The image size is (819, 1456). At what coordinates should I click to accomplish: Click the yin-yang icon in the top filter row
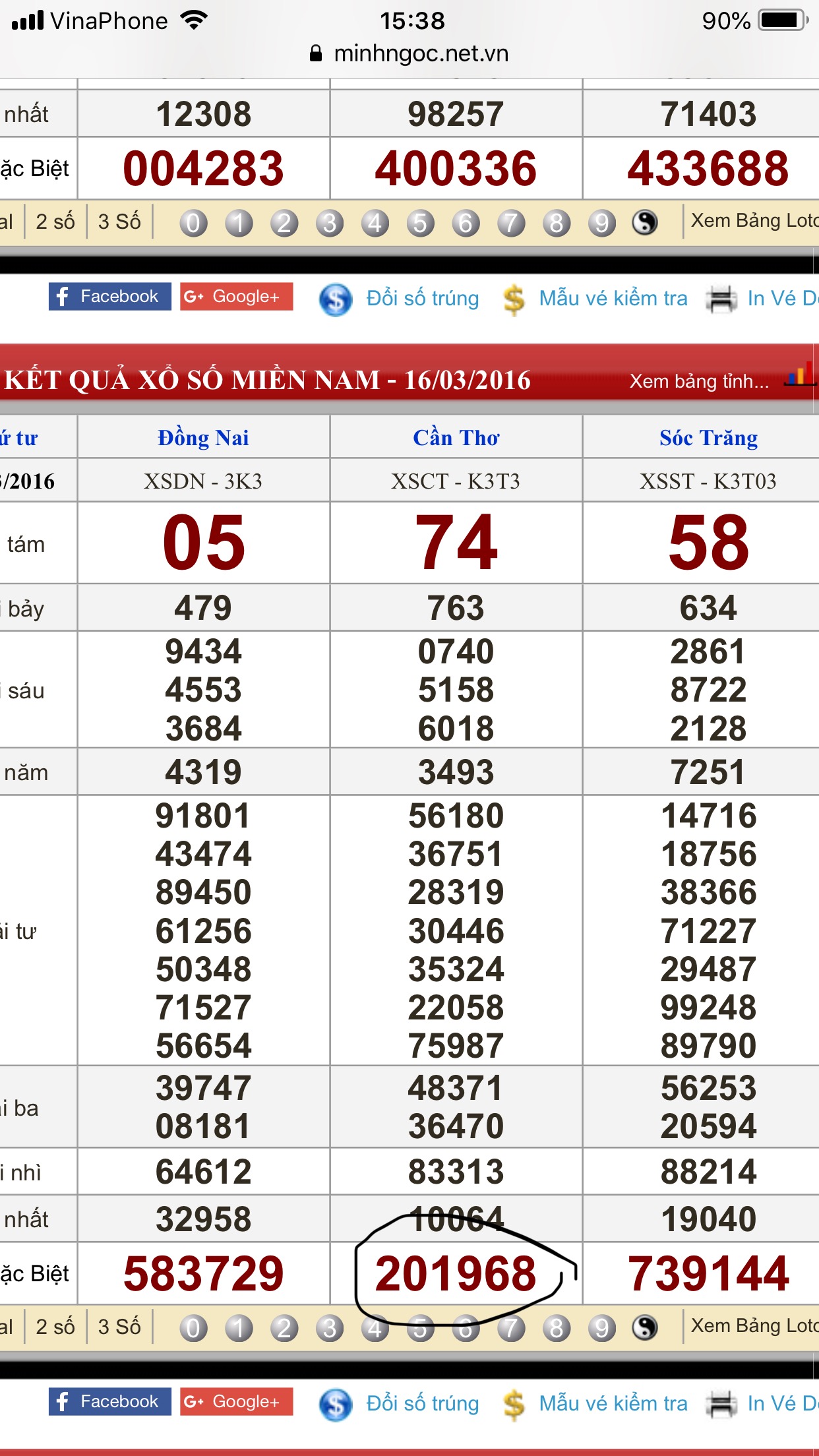[x=644, y=222]
